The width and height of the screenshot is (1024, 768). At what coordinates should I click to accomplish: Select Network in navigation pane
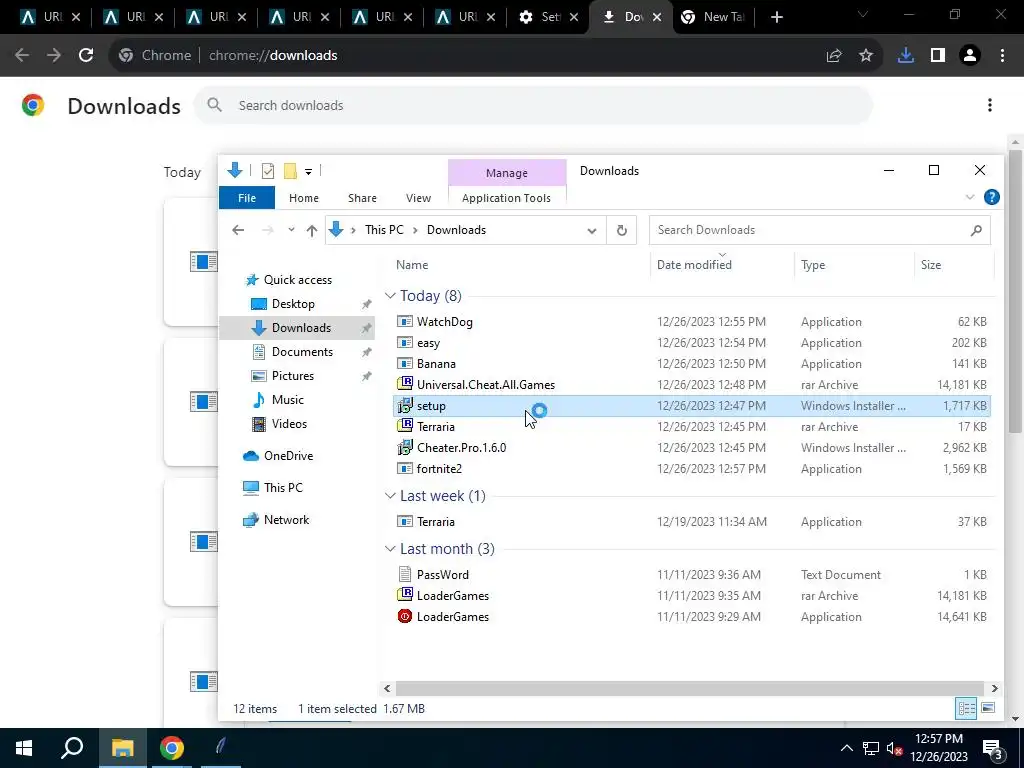286,520
